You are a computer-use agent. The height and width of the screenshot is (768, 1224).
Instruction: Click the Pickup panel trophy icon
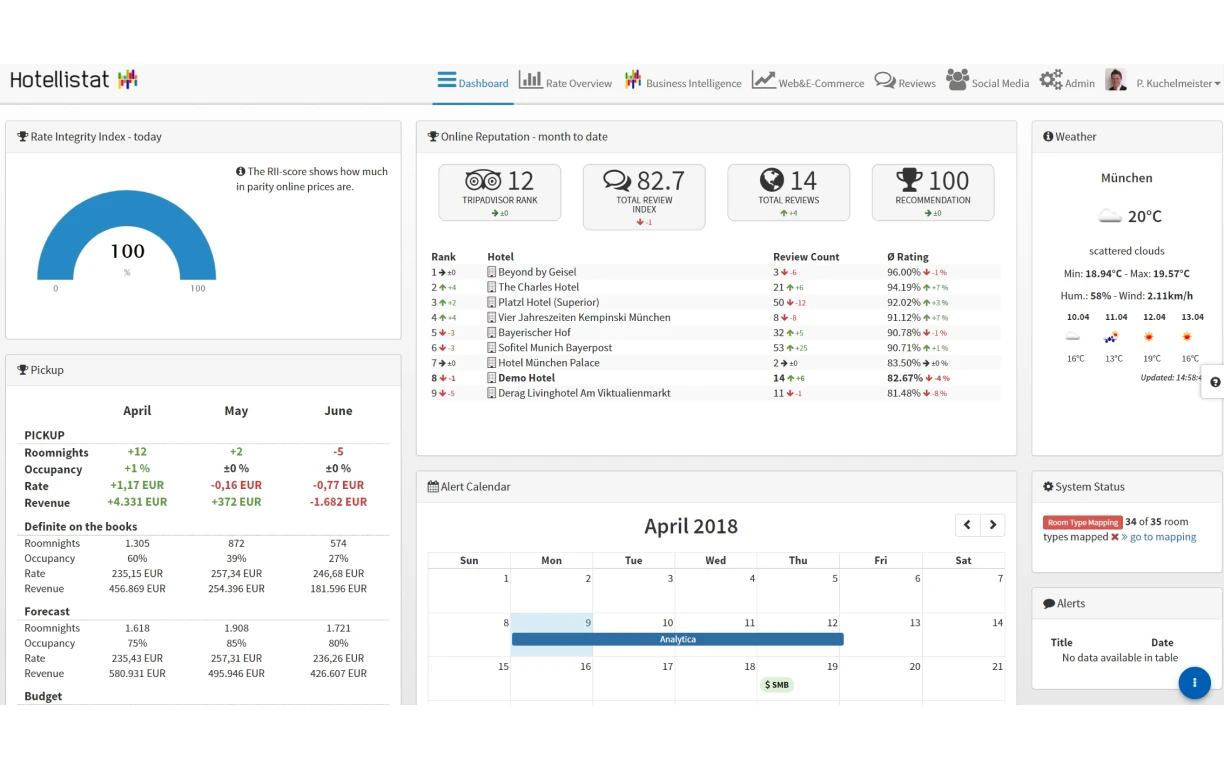point(23,370)
